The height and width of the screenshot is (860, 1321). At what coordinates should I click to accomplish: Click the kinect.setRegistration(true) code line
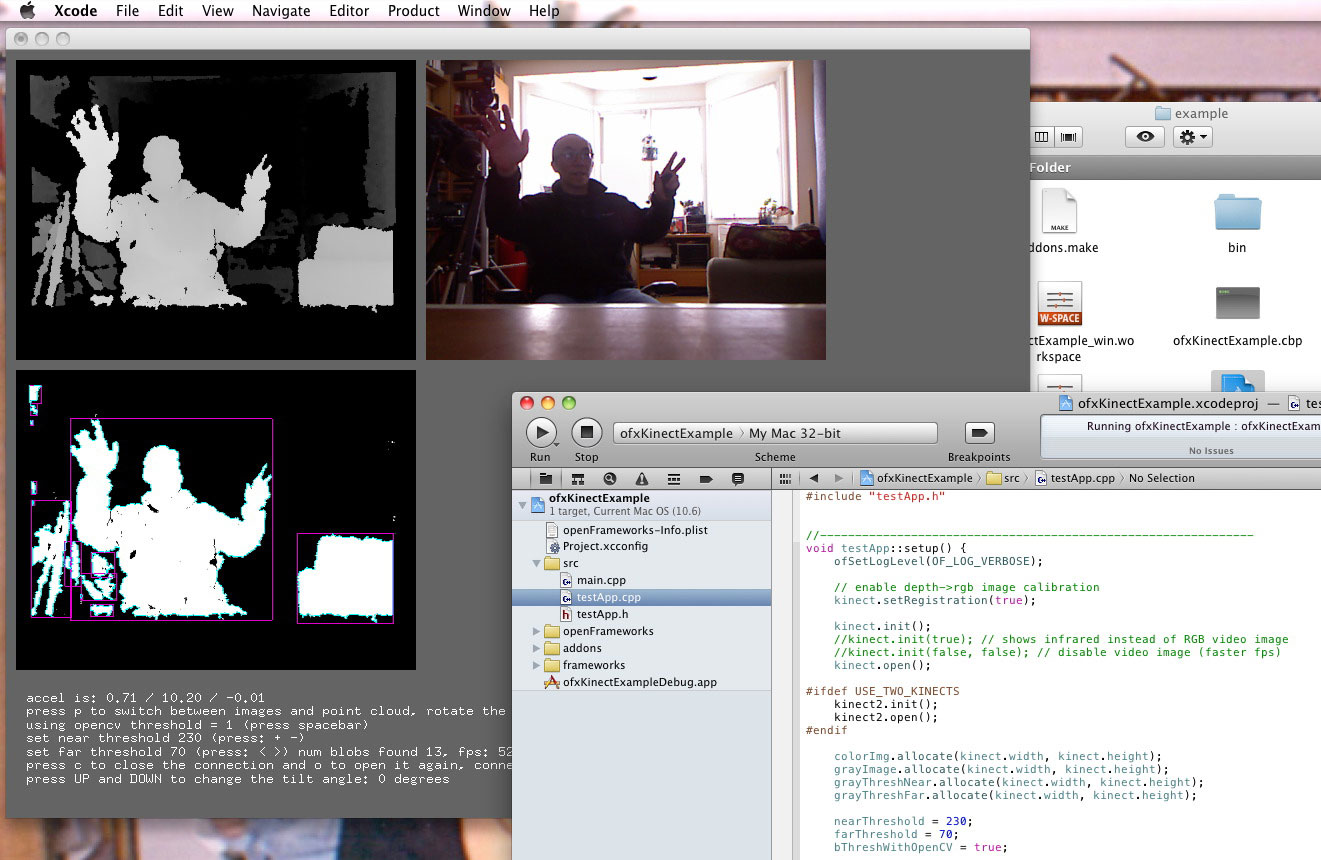[934, 600]
